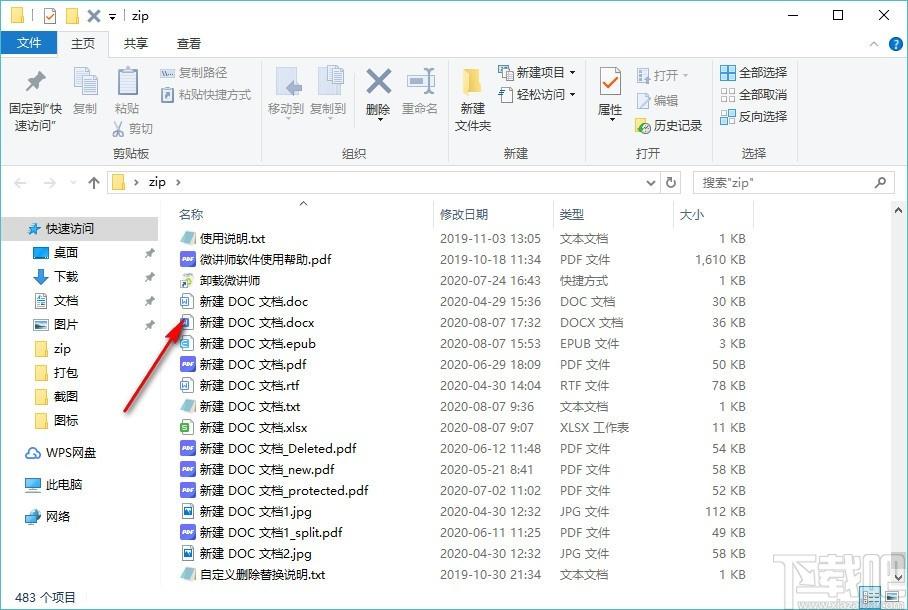Open the Properties icon in ribbon

610,93
